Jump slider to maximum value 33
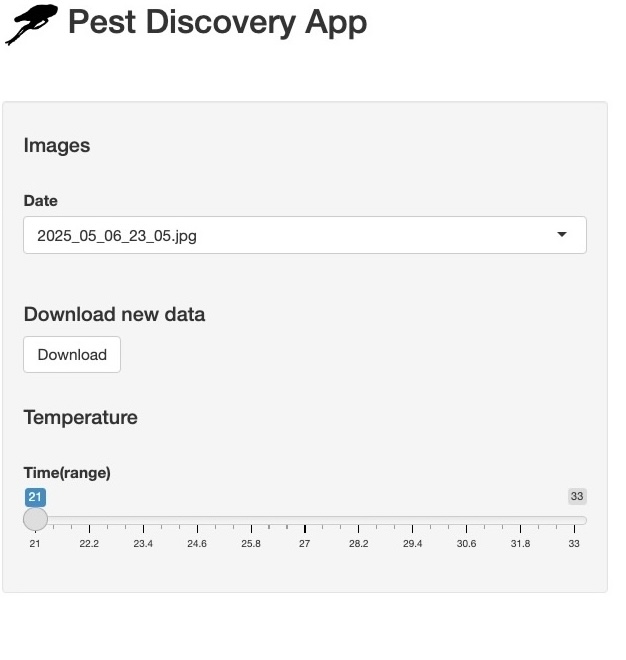 (x=574, y=521)
